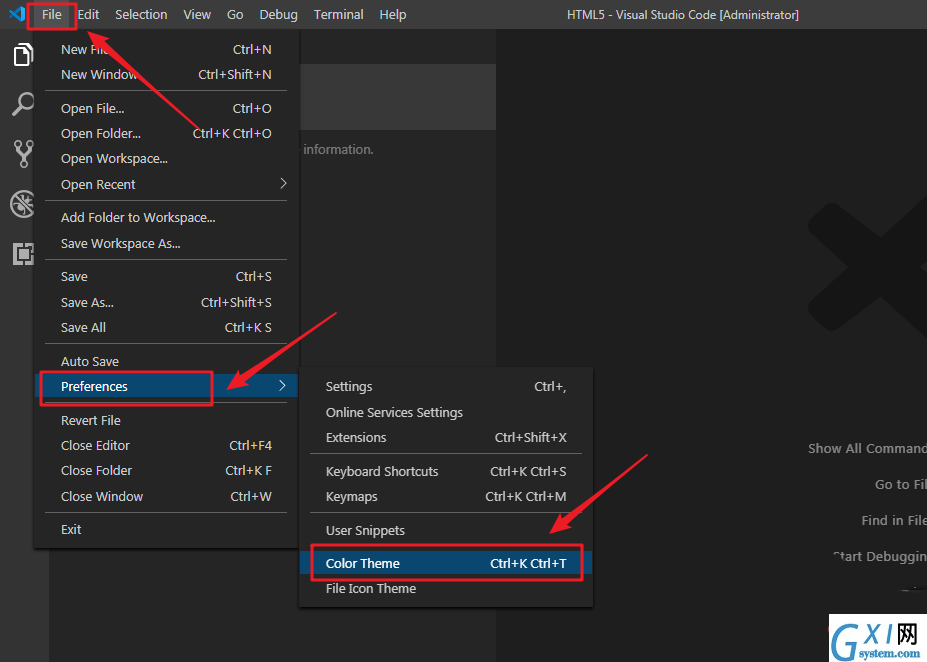Open the Selection menu
The width and height of the screenshot is (927, 662).
click(141, 15)
